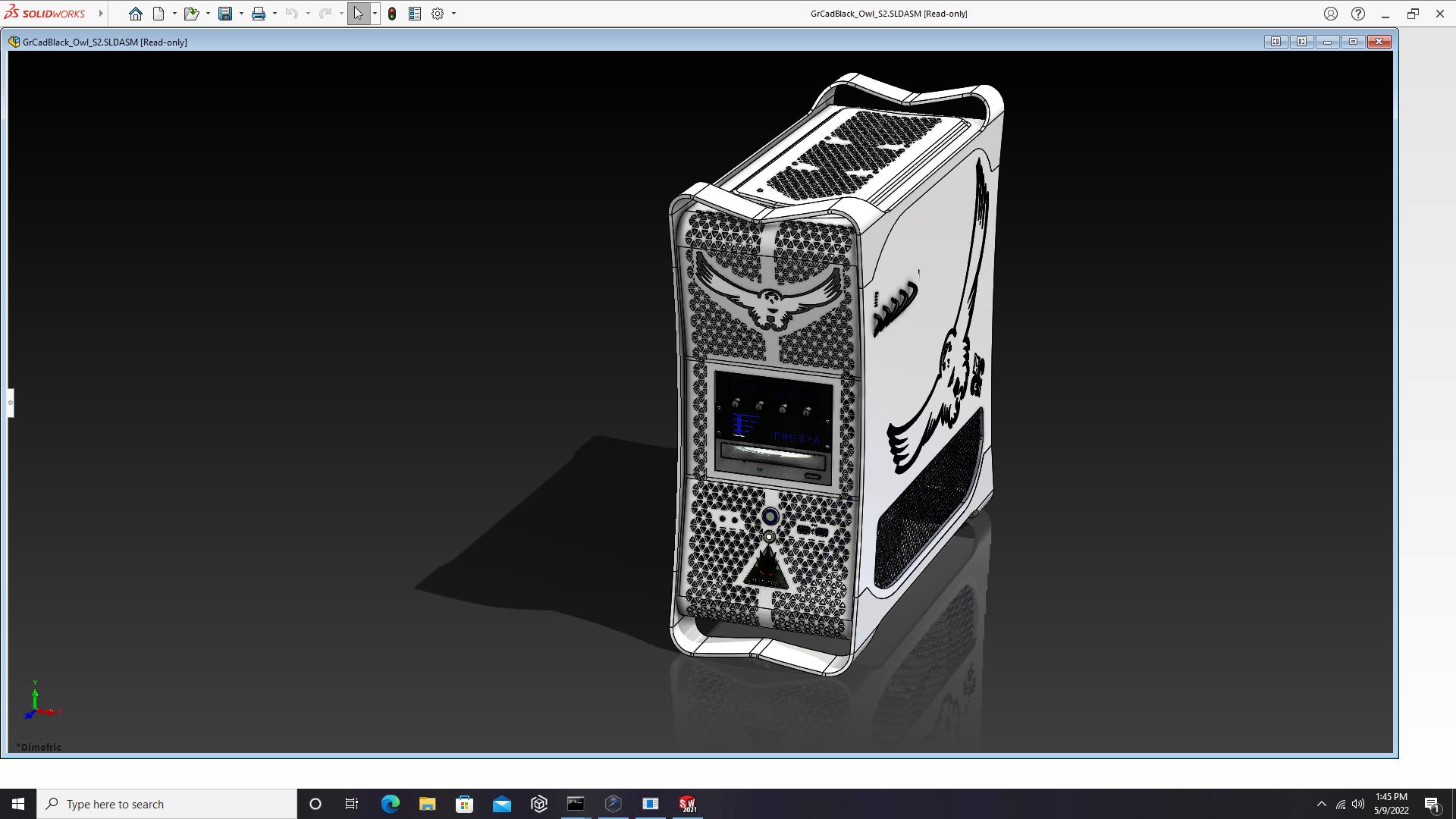Click the SolidWorks Help question icon
Image resolution: width=1456 pixels, height=819 pixels.
pyautogui.click(x=1358, y=14)
